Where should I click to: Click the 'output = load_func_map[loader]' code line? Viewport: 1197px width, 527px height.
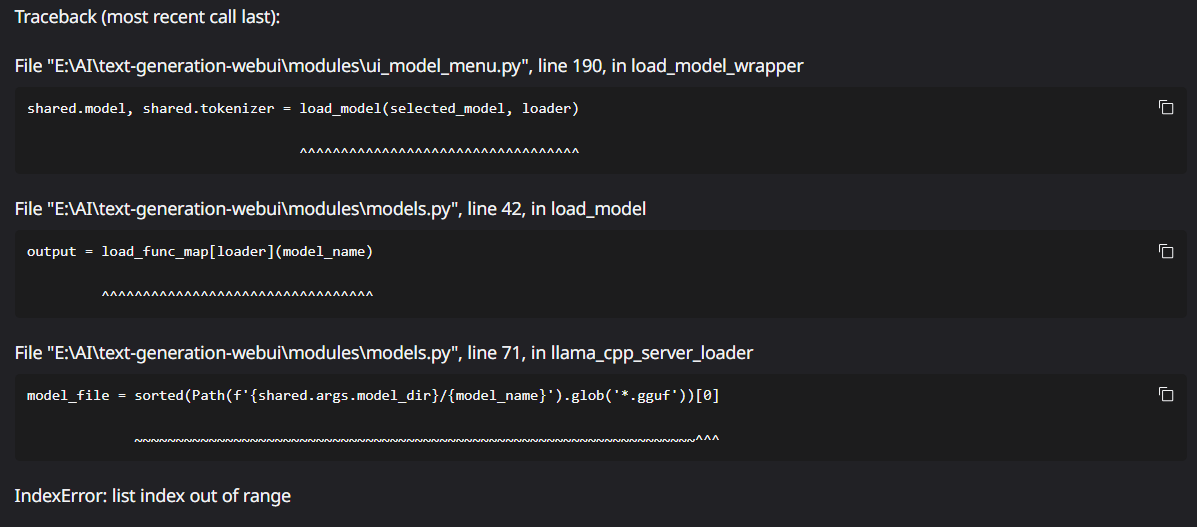point(200,251)
